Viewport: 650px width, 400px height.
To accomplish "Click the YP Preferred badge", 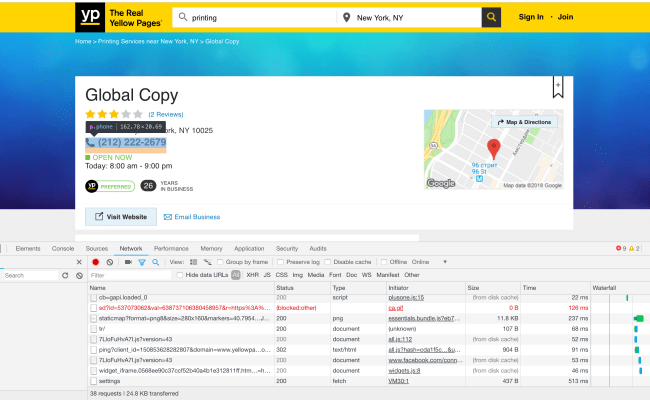I will [x=110, y=187].
